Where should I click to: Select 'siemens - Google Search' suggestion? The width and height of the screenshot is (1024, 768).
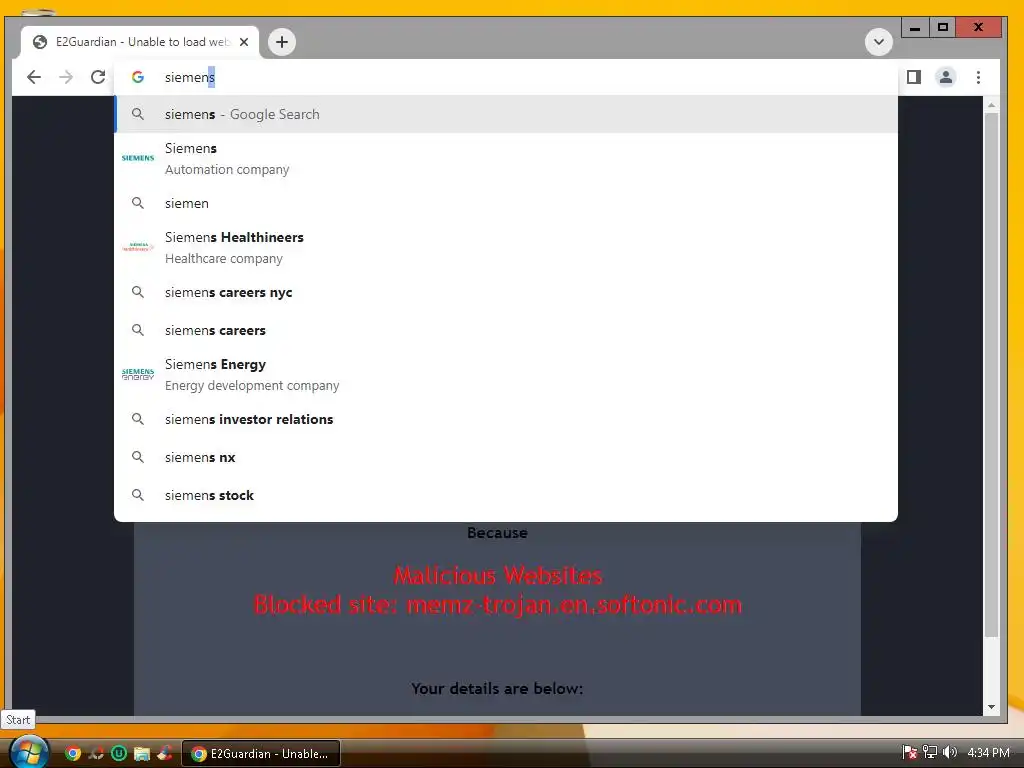pyautogui.click(x=506, y=114)
